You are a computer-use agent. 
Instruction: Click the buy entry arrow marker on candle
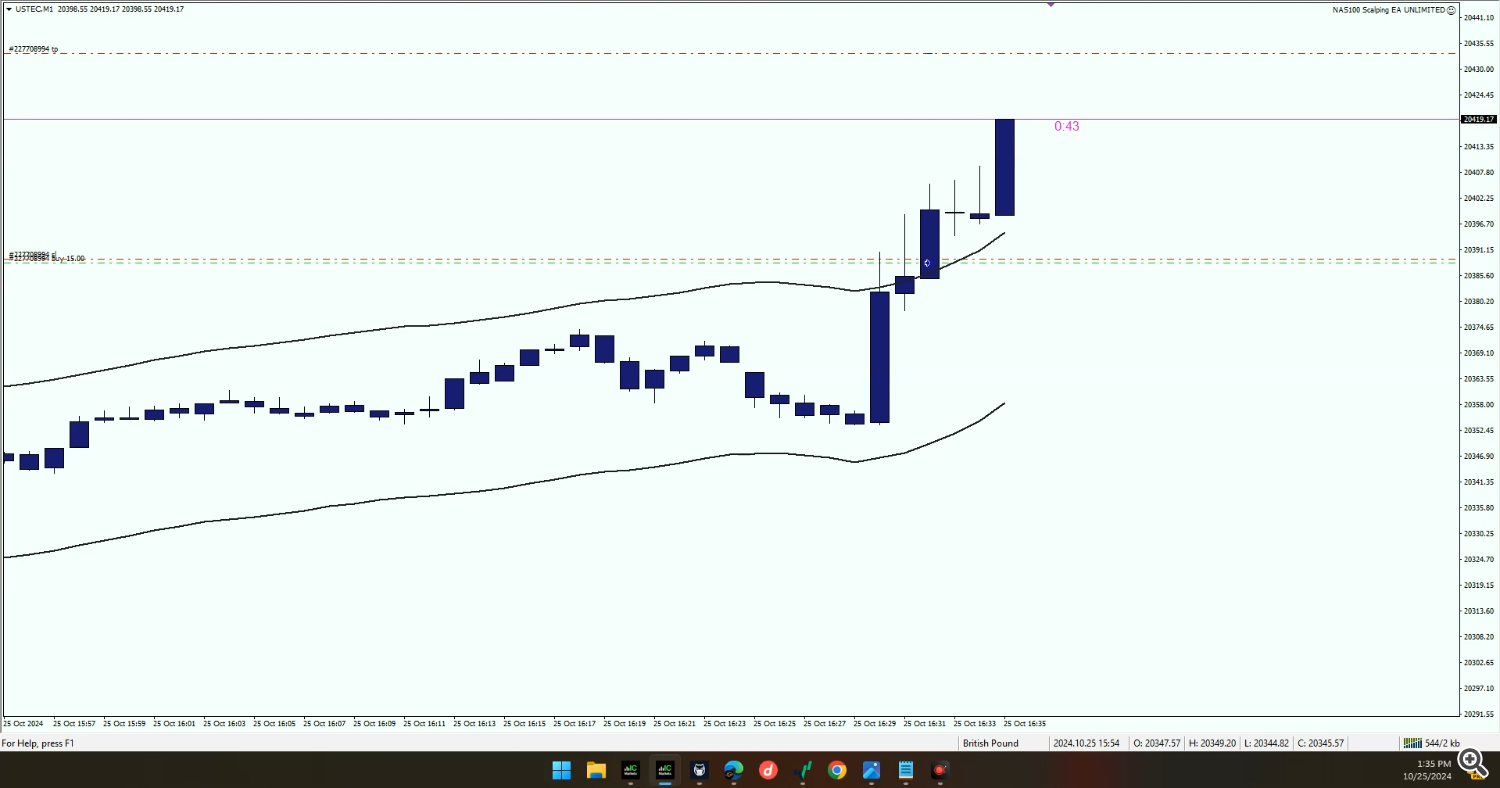pyautogui.click(x=928, y=263)
